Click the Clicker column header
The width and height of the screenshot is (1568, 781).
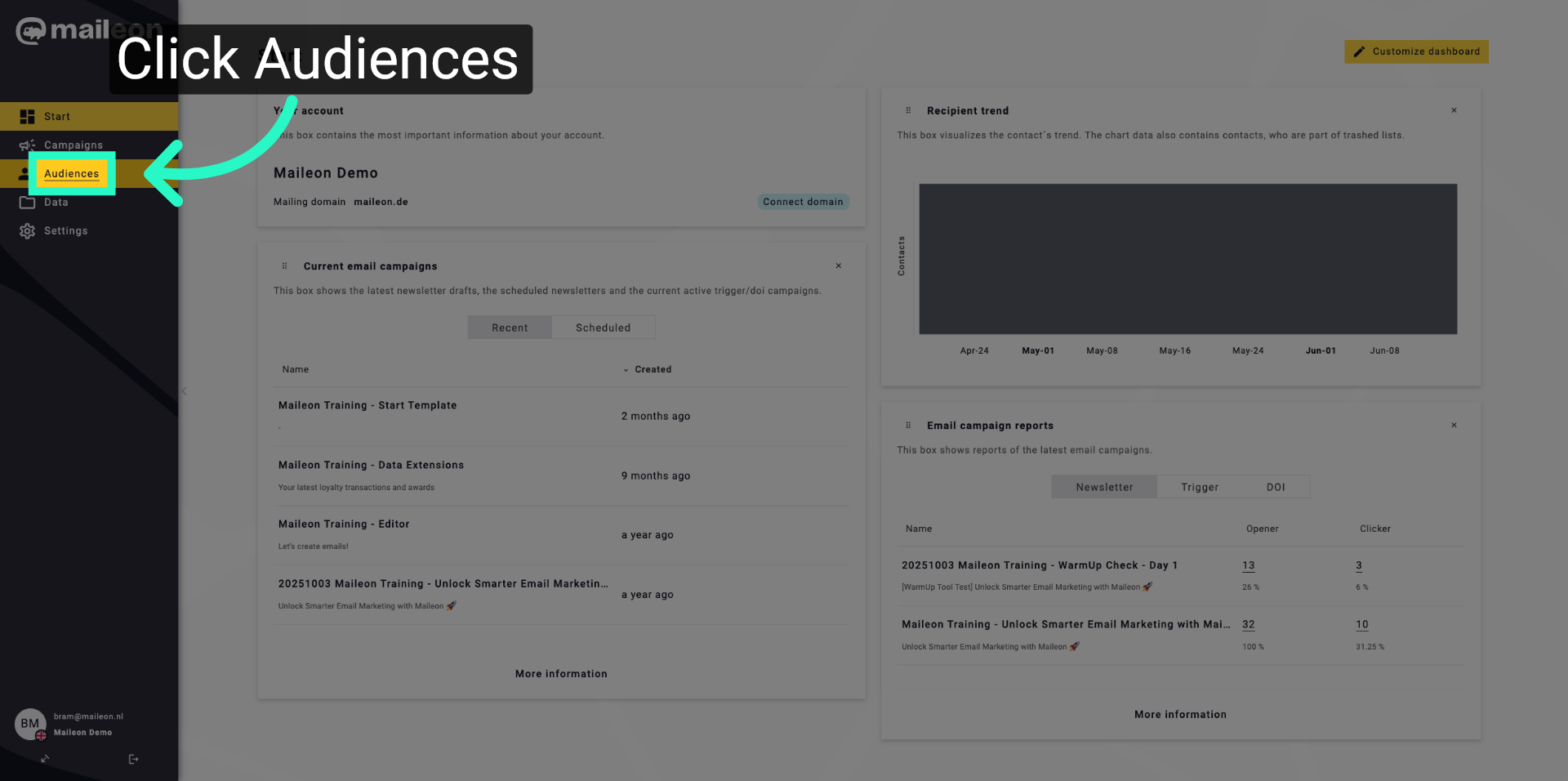[x=1375, y=529]
